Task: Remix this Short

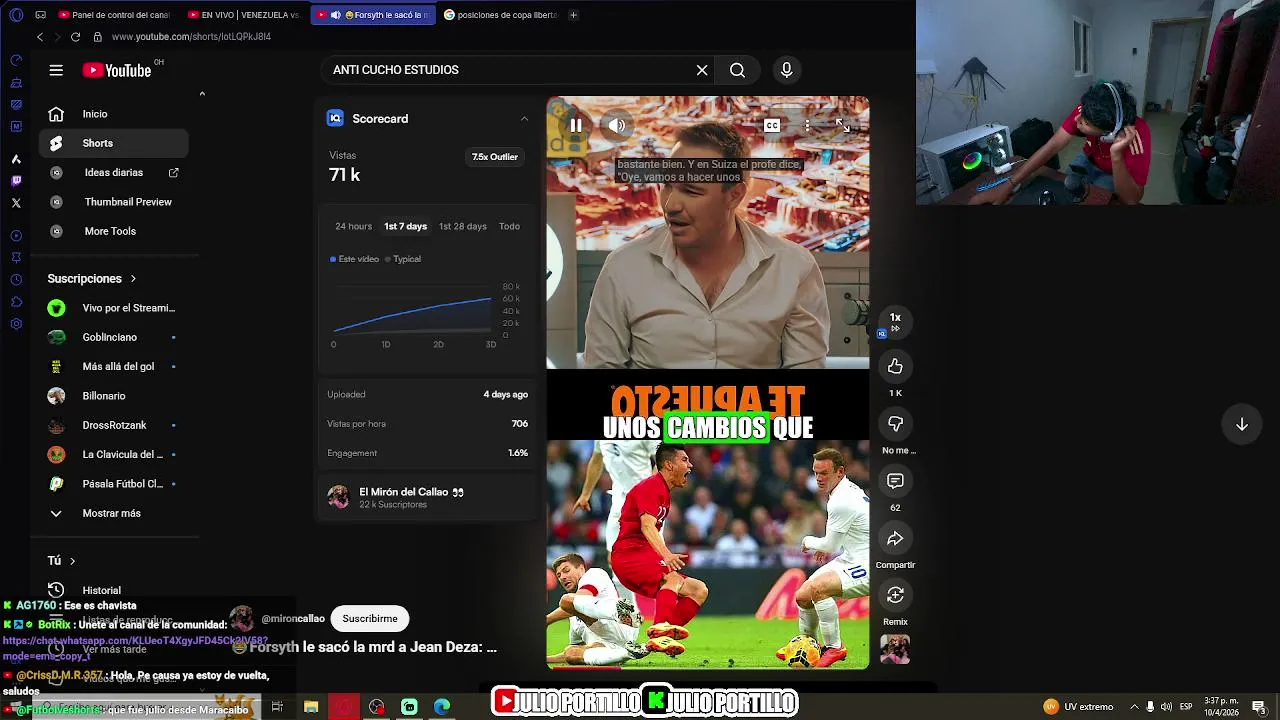Action: (895, 595)
